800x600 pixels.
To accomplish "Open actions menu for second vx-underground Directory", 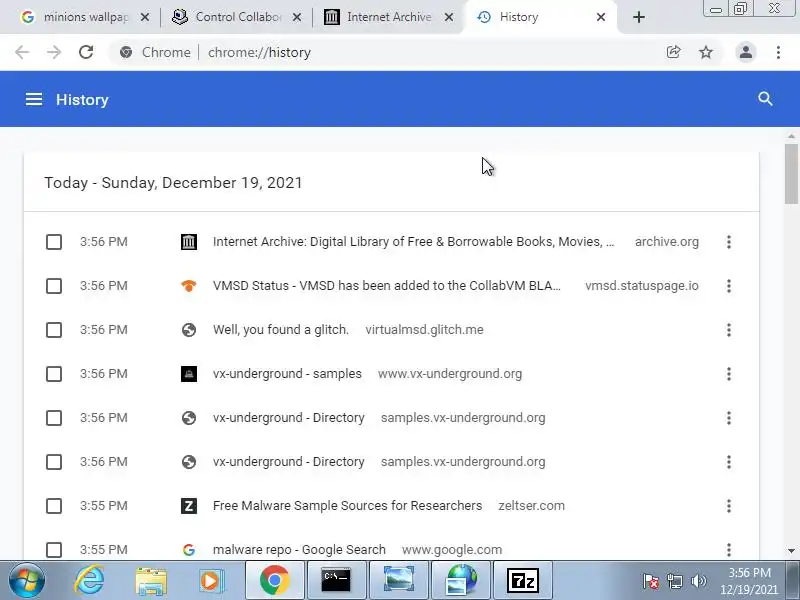I will click(x=729, y=462).
